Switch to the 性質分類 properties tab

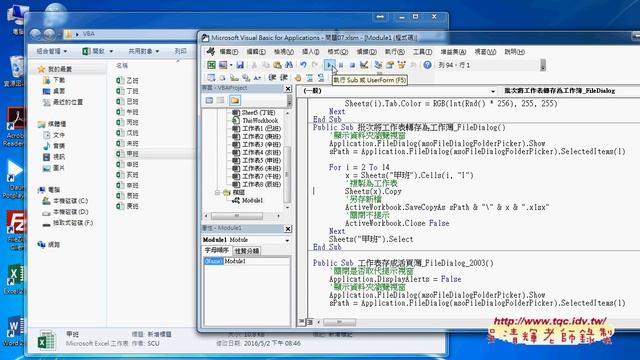point(247,251)
